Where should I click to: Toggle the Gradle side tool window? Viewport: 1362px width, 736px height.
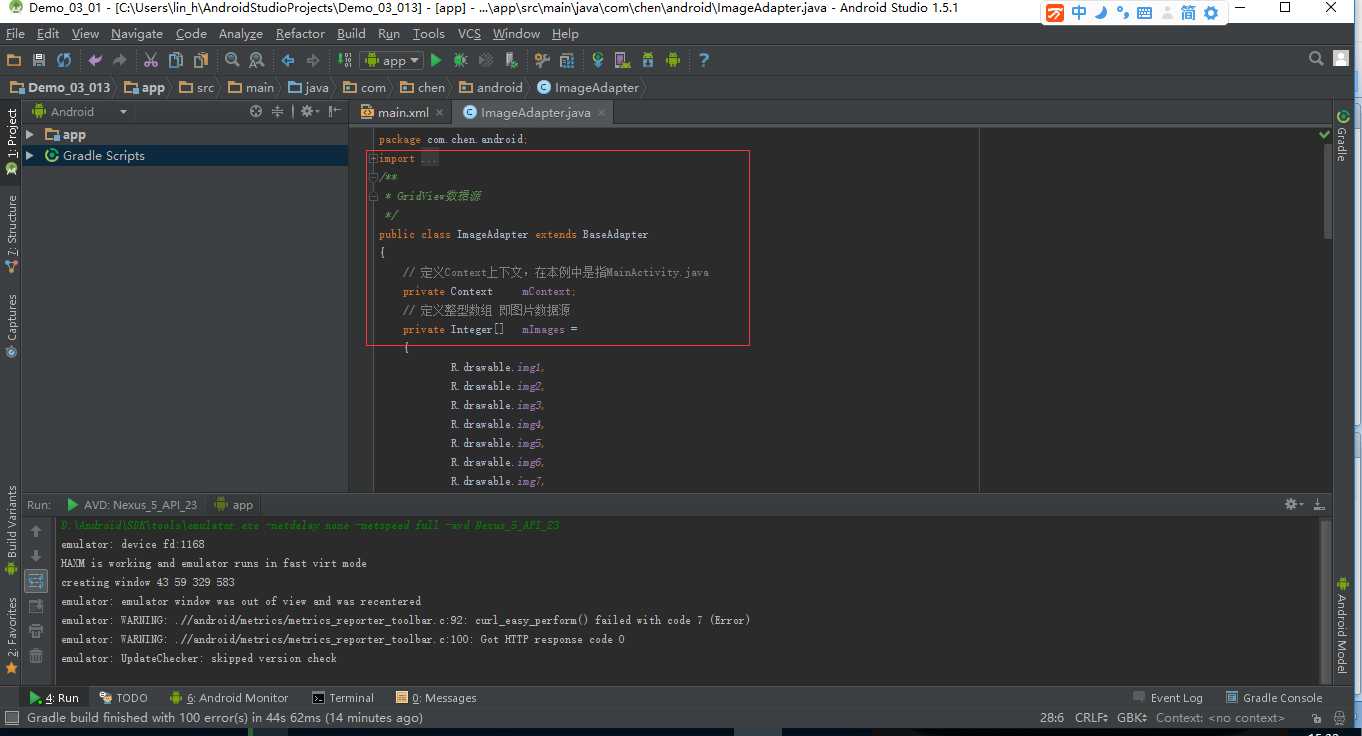[1342, 136]
